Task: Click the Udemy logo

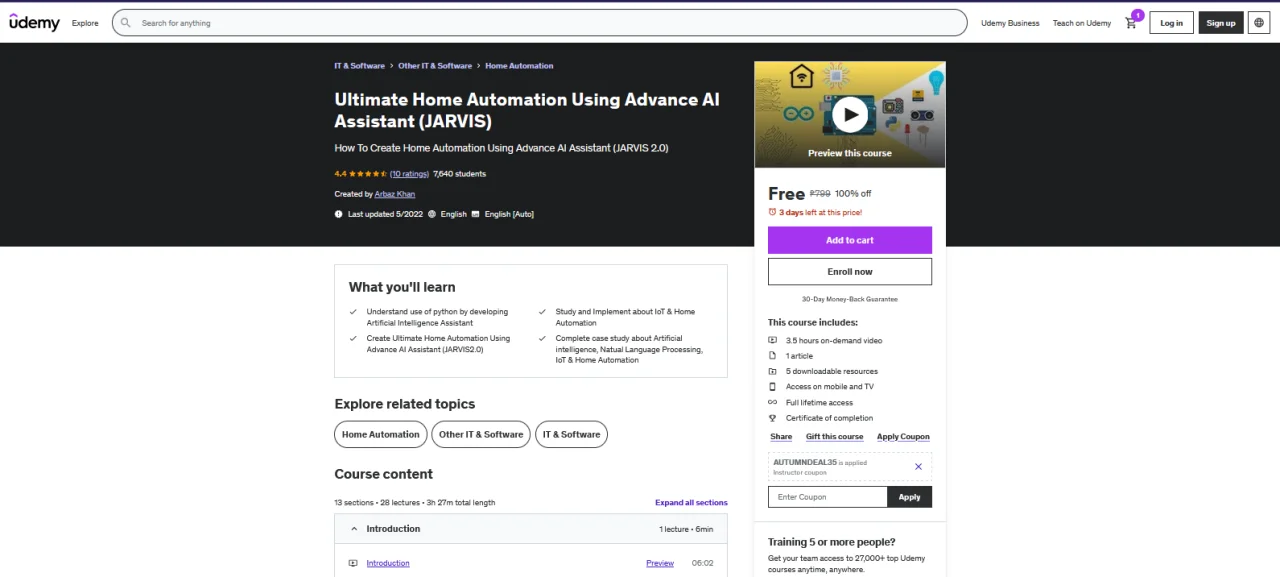Action: (x=34, y=22)
